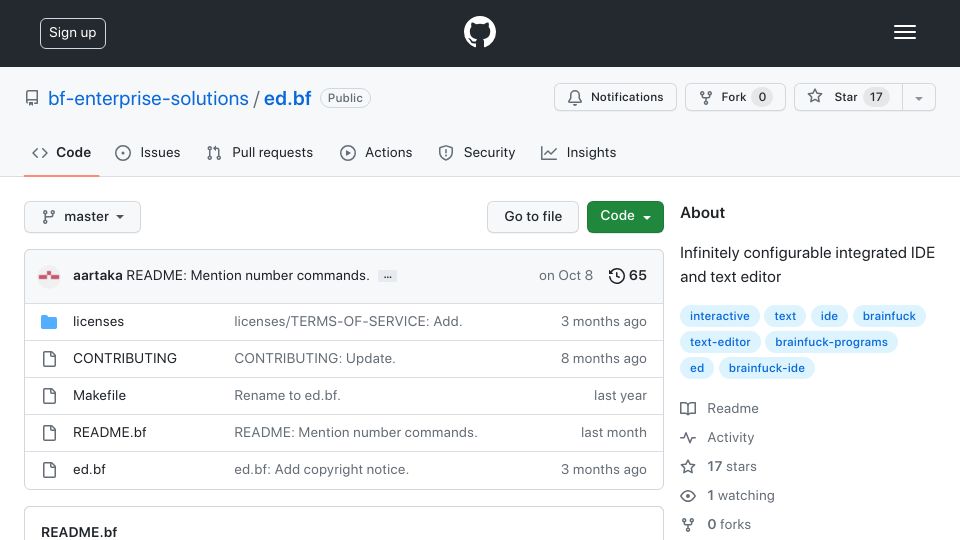960x540 pixels.
Task: Click the Readme book icon
Action: coord(688,409)
